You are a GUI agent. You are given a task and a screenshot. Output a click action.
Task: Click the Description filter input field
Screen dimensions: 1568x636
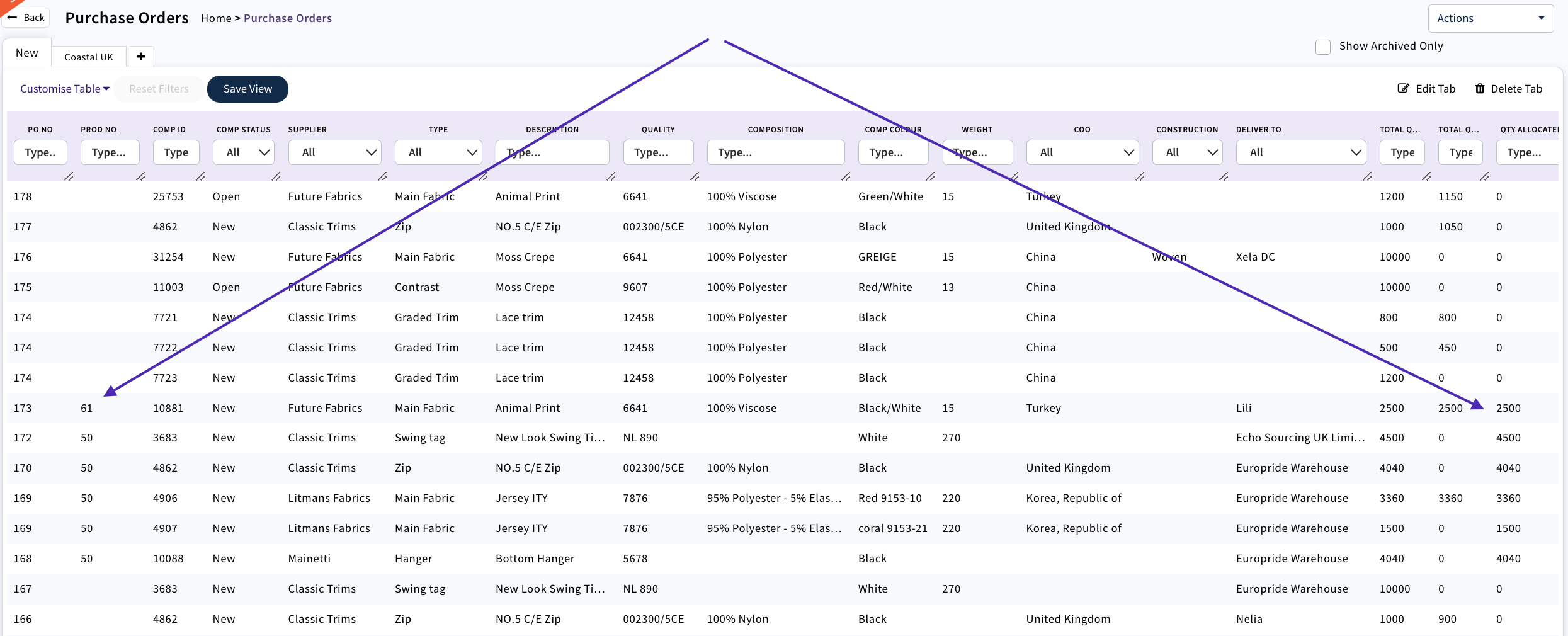(552, 152)
